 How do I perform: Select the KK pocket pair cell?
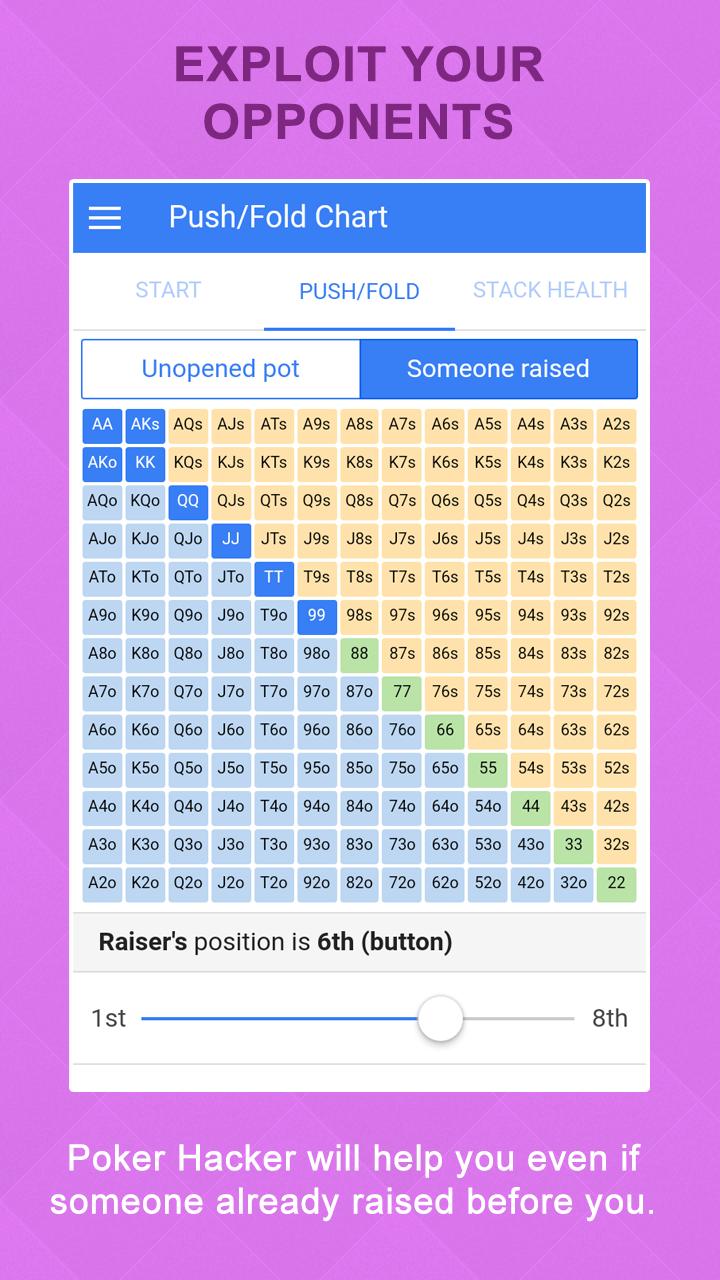pyautogui.click(x=145, y=463)
